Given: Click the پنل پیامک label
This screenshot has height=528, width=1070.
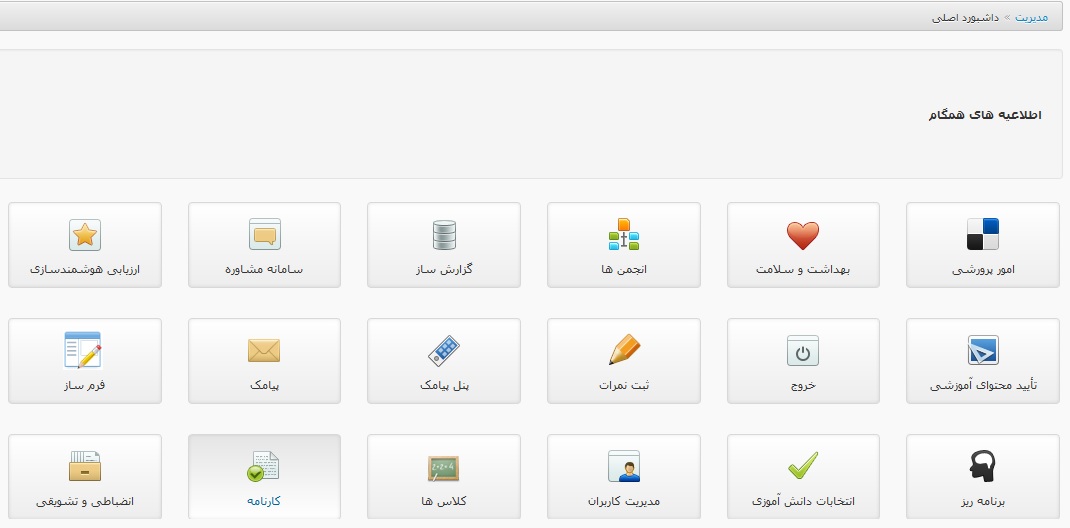Looking at the screenshot, I should pos(444,385).
